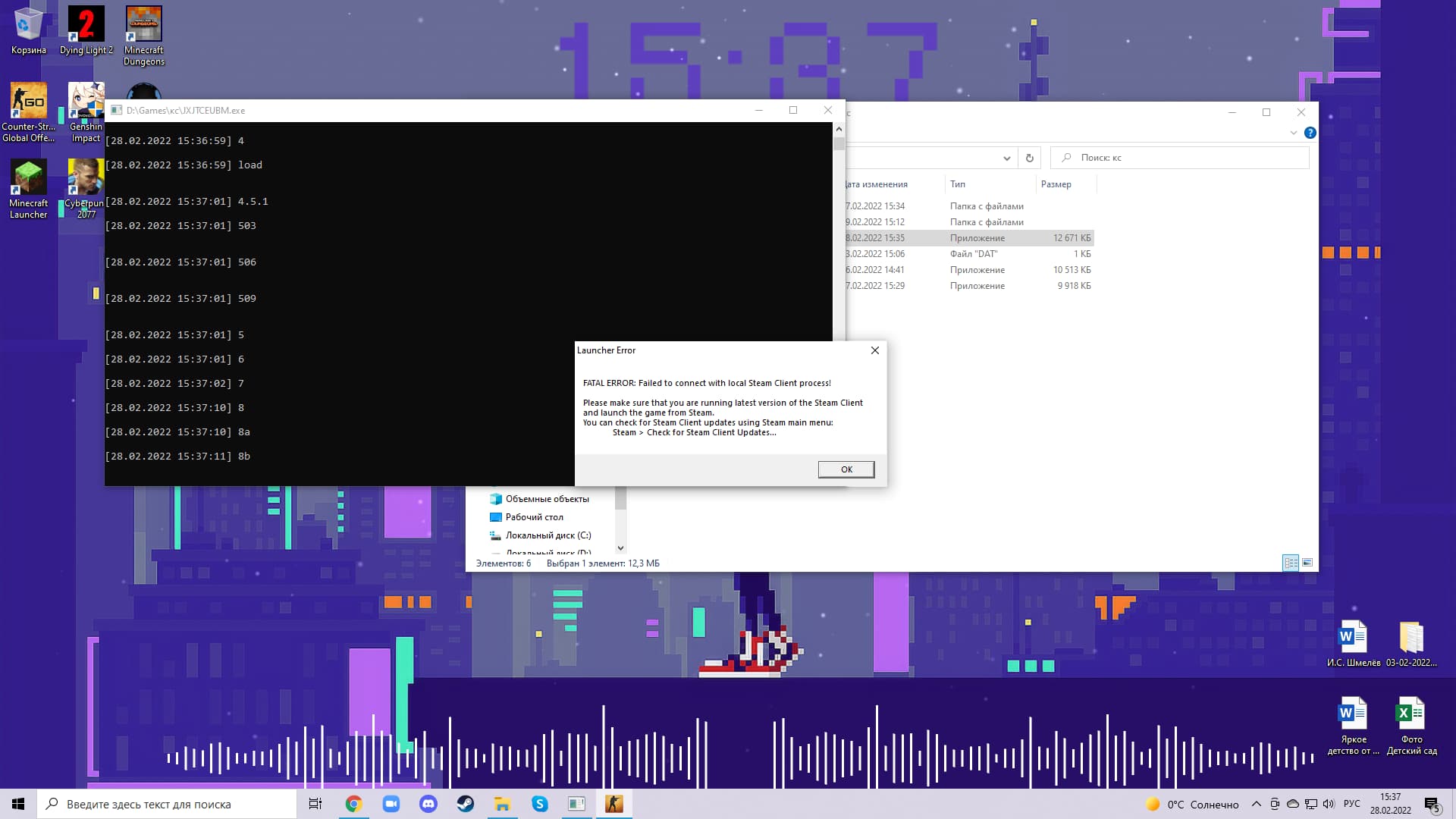
Task: Open Skype from the taskbar
Action: (539, 804)
